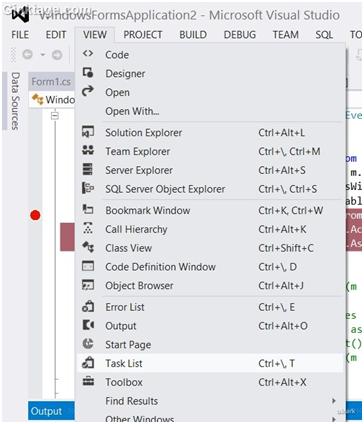Click the Ctrl+Alt+L shortcut text

point(282,133)
